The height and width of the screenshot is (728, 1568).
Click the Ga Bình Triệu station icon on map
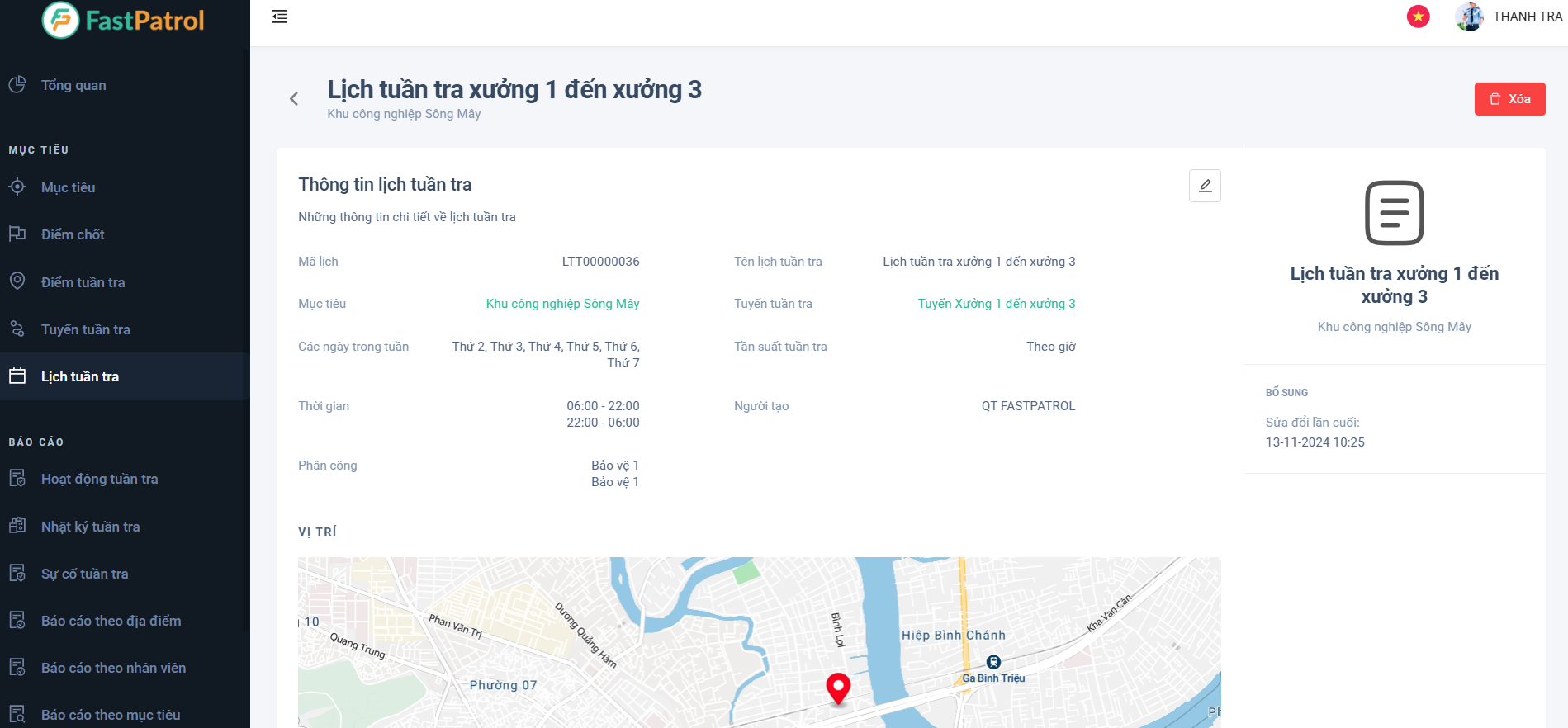pyautogui.click(x=993, y=662)
